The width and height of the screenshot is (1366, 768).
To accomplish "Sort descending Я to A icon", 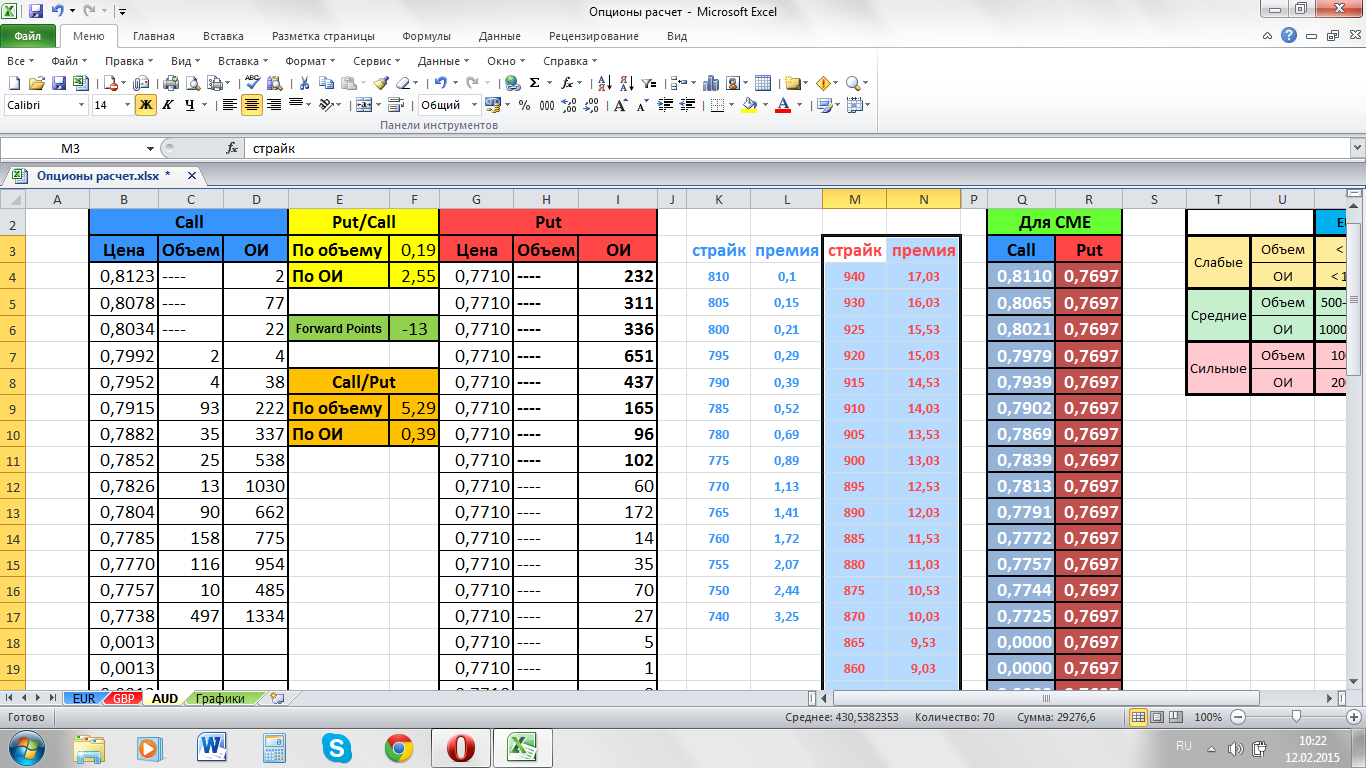I will tap(627, 83).
